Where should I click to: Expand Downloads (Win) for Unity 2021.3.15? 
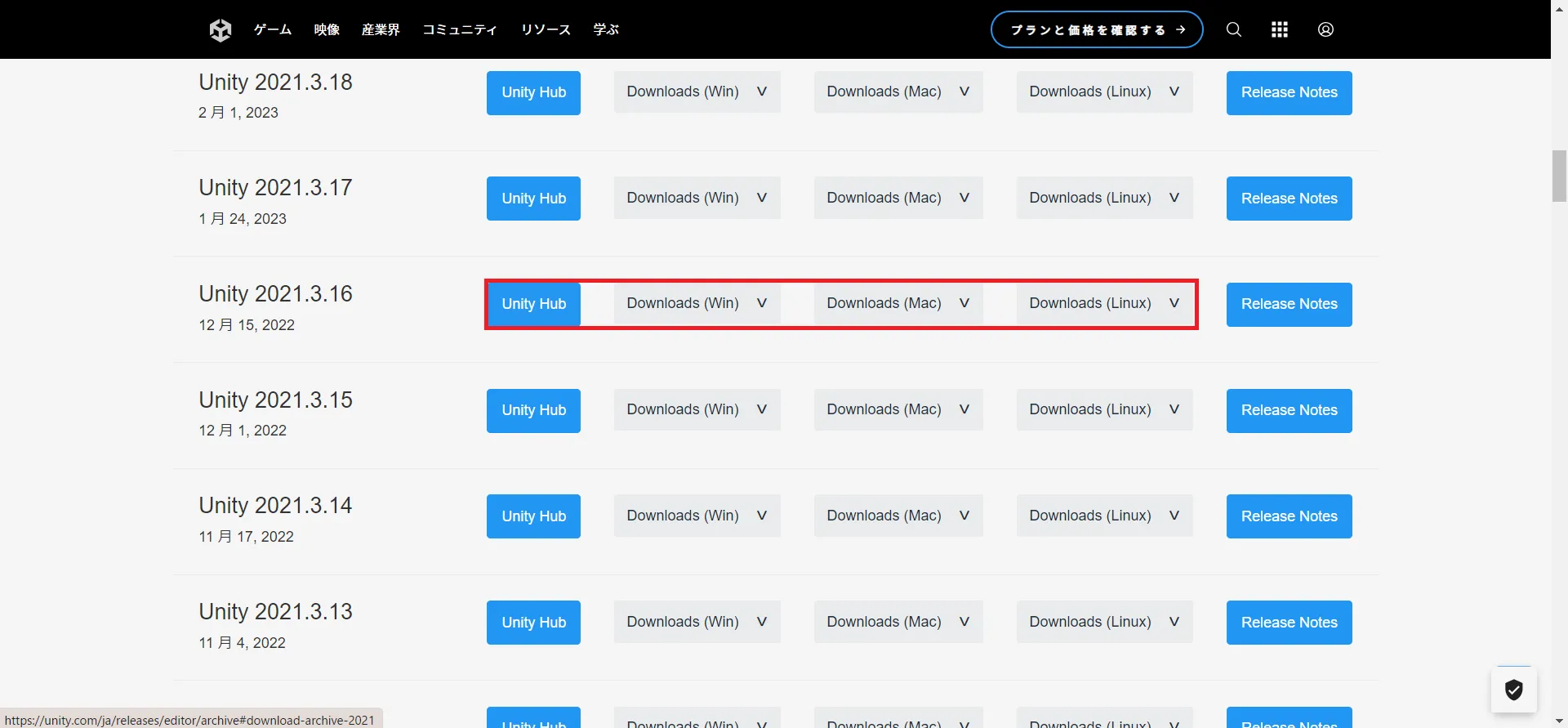click(697, 409)
